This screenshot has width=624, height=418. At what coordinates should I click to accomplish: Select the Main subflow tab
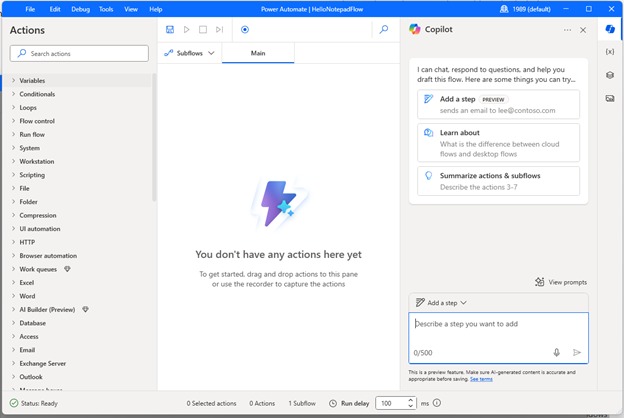(x=258, y=53)
